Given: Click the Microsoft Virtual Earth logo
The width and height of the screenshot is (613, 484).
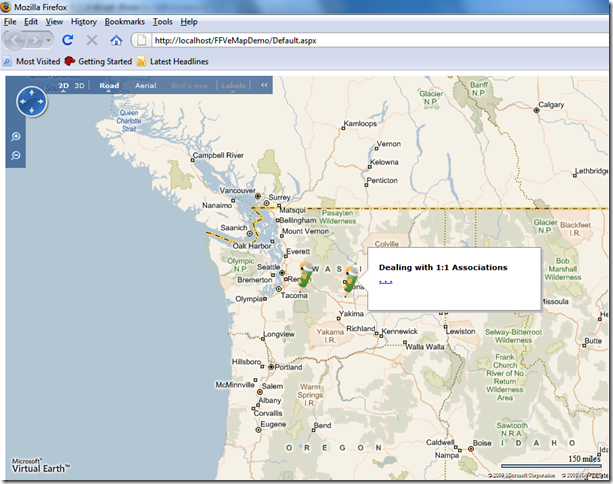Looking at the screenshot, I should point(41,465).
